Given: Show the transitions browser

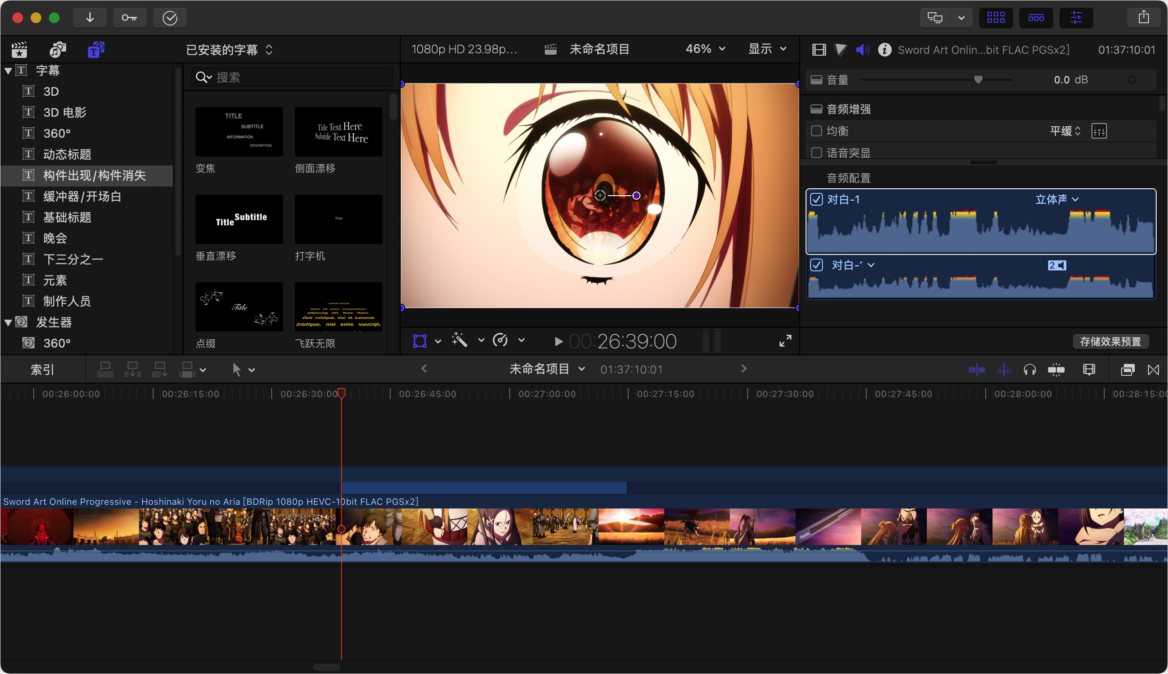Looking at the screenshot, I should pyautogui.click(x=1153, y=369).
